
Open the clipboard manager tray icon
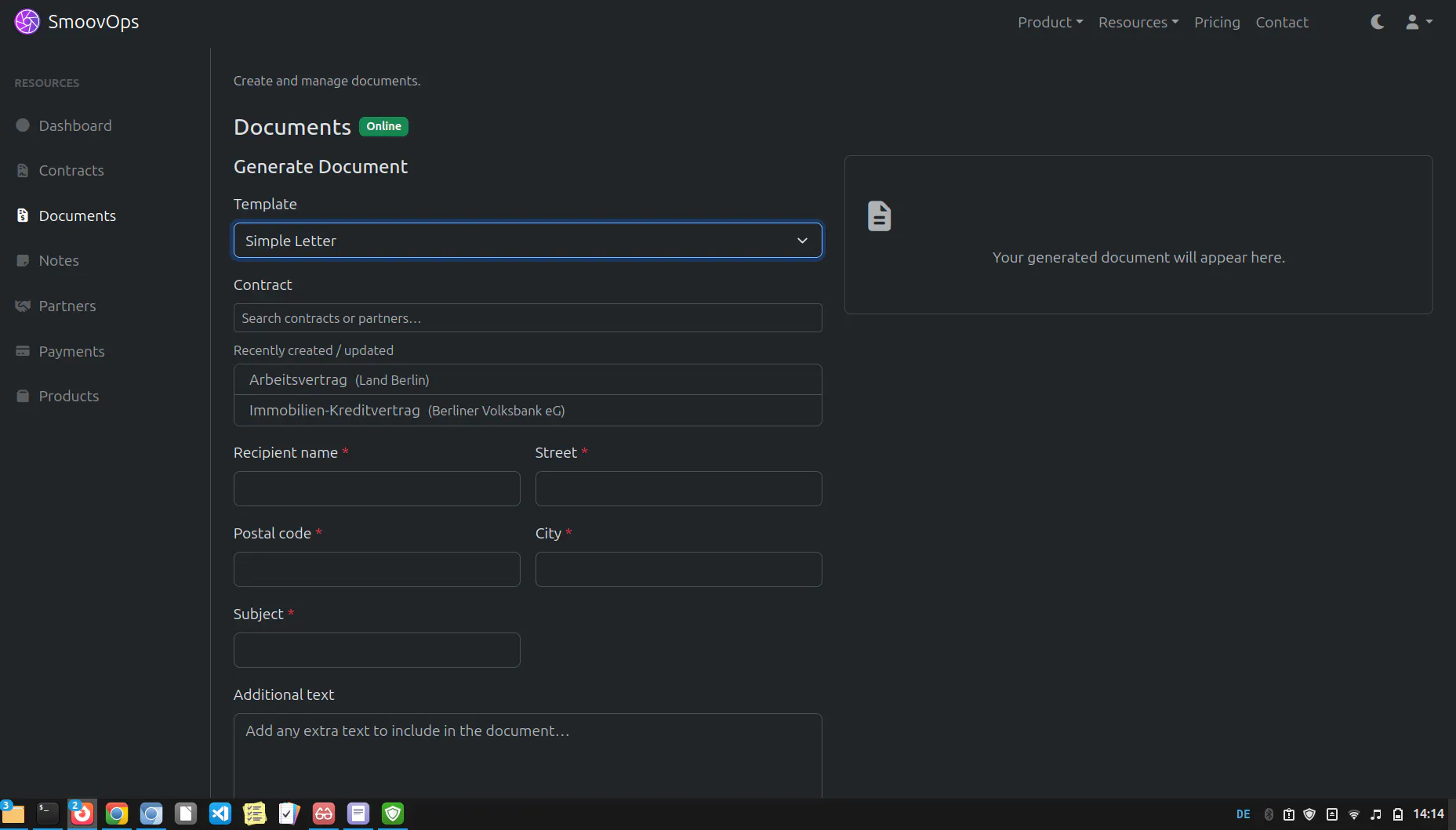[x=1289, y=814]
